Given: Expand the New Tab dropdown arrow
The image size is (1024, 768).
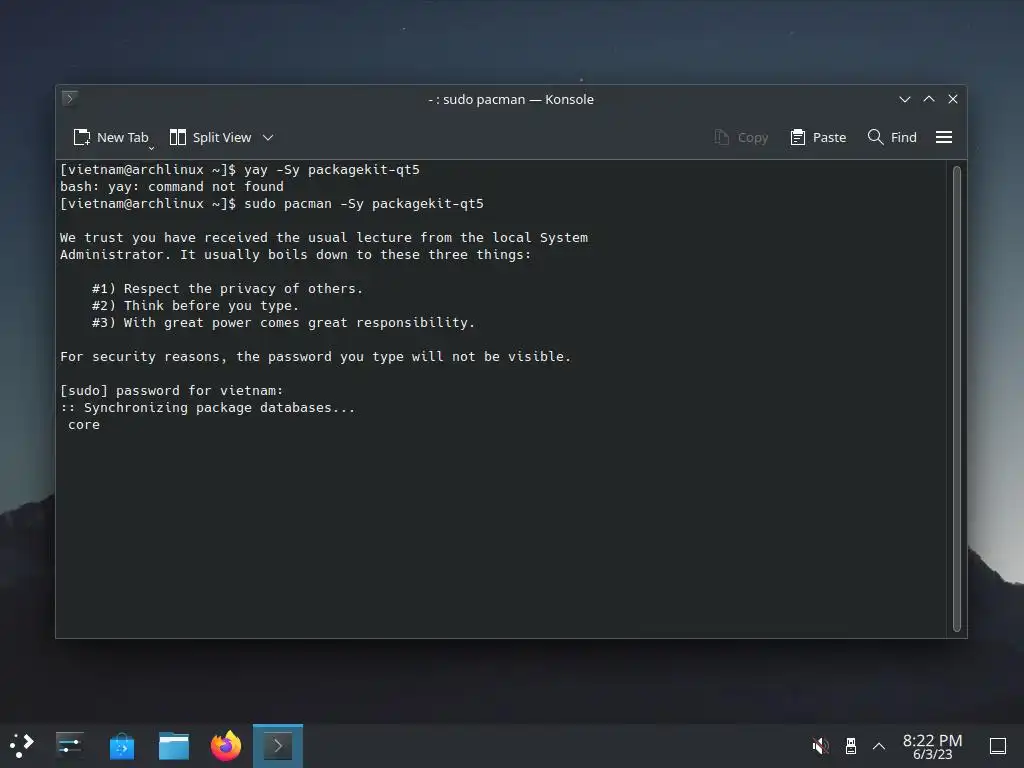Looking at the screenshot, I should [x=152, y=148].
